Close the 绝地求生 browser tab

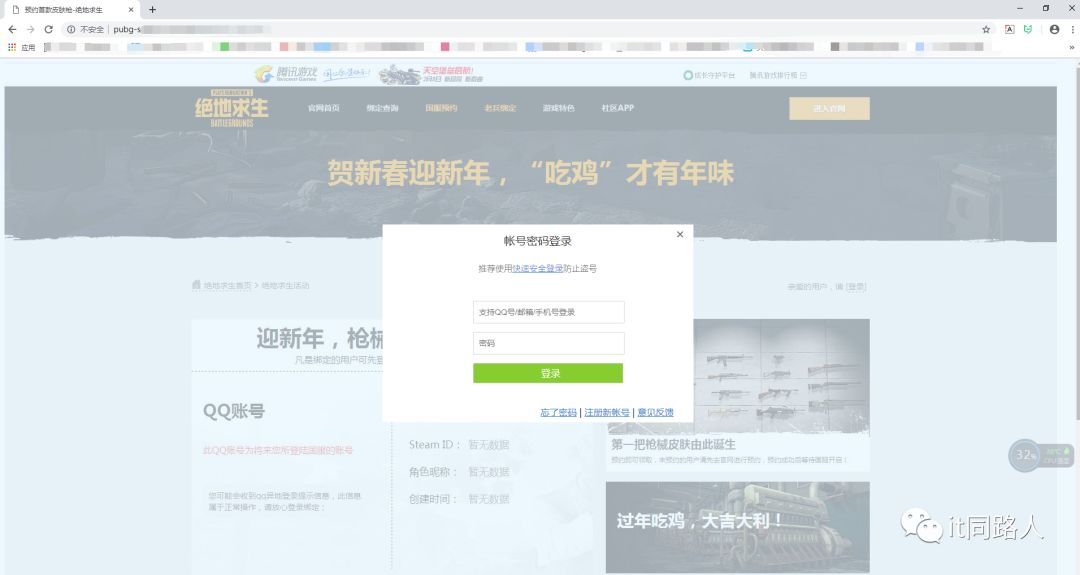[x=131, y=10]
